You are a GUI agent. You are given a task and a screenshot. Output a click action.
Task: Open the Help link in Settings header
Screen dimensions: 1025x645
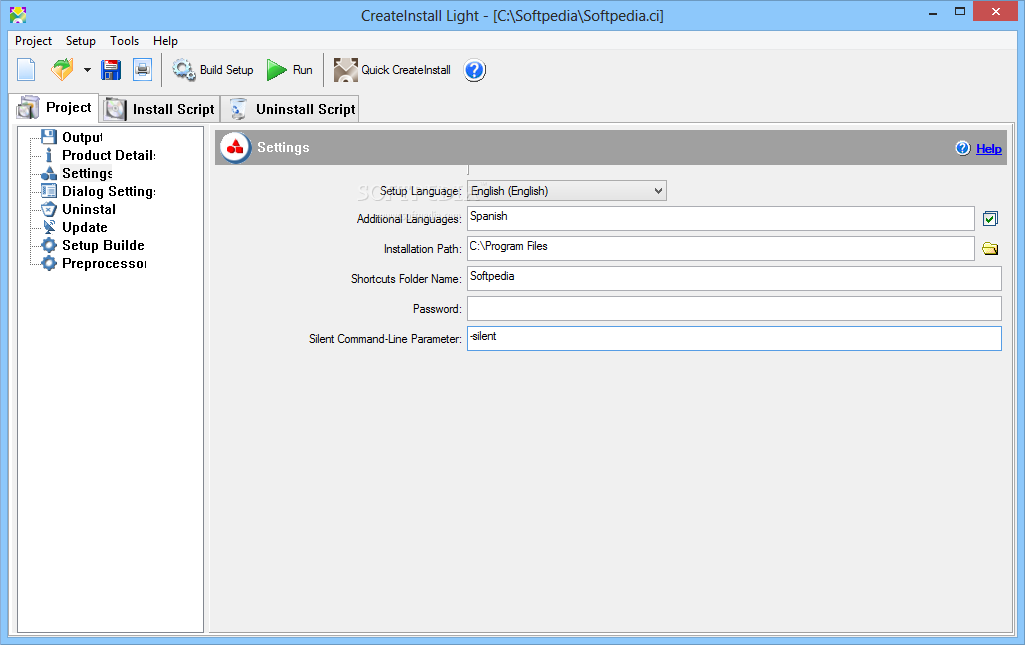click(988, 148)
